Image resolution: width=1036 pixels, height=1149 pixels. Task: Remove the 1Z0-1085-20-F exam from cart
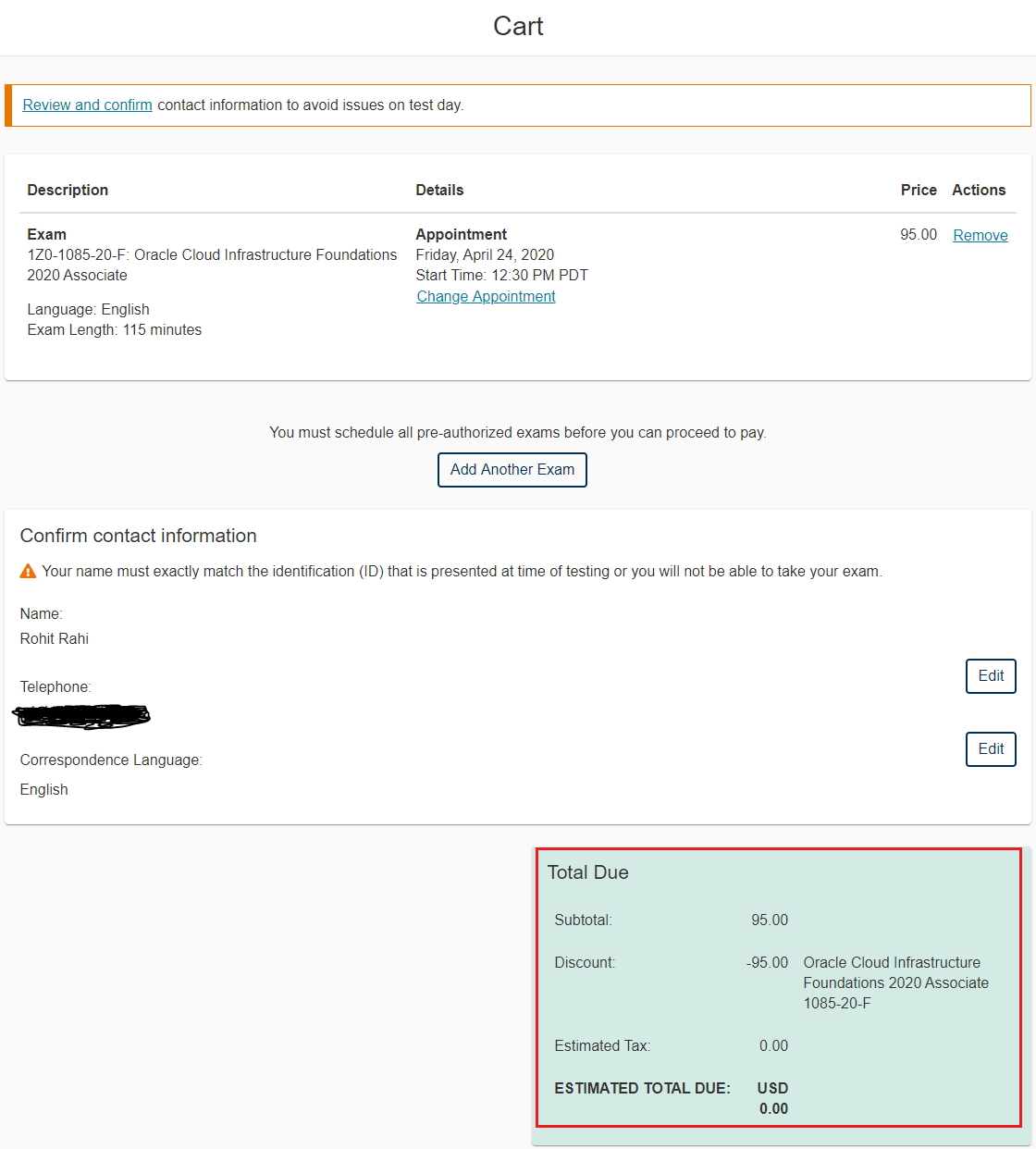(980, 235)
